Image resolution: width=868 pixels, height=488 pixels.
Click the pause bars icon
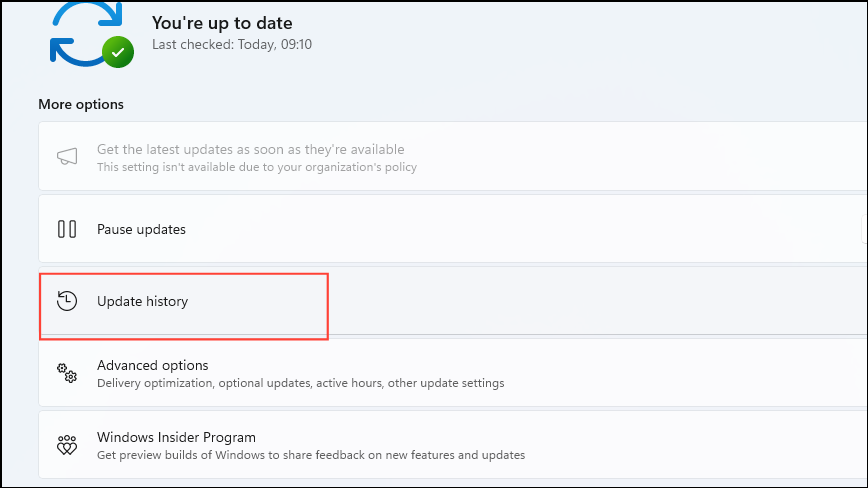pyautogui.click(x=67, y=229)
